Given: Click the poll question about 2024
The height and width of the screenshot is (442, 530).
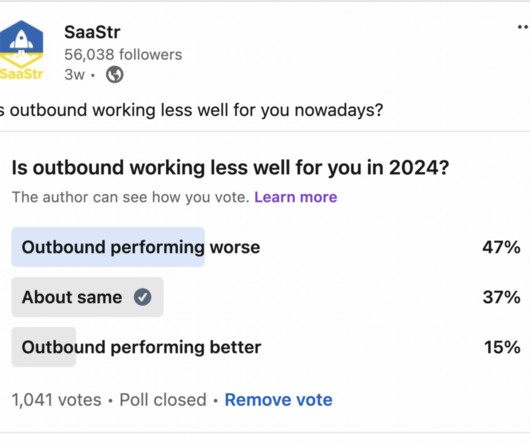Looking at the screenshot, I should [x=231, y=168].
